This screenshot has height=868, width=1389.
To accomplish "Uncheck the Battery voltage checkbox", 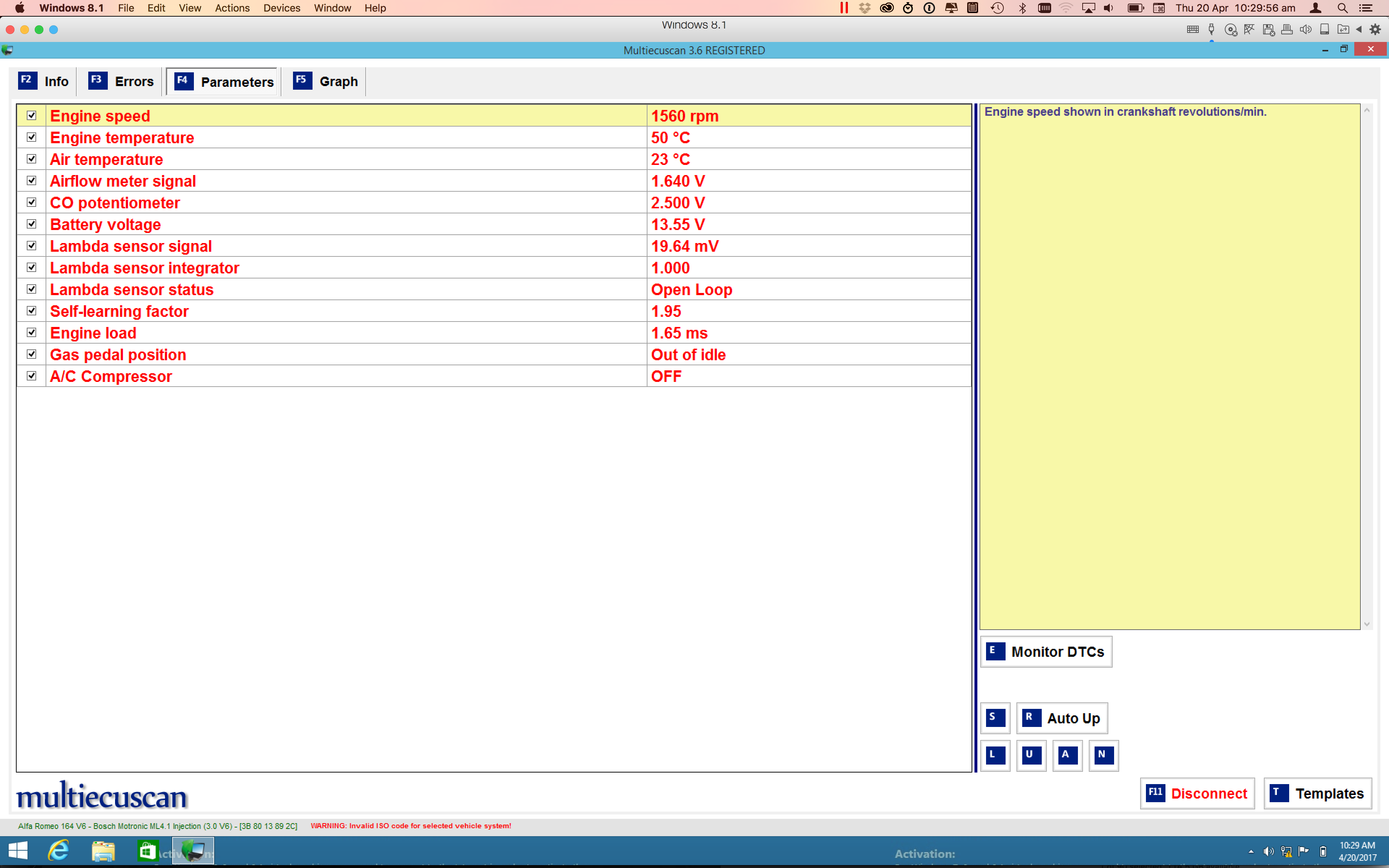I will point(31,224).
